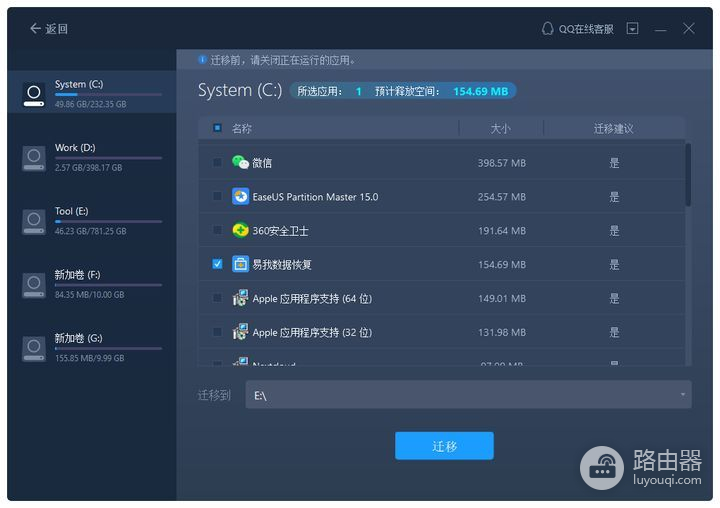Uncheck the 易我数据恢复 checkbox
The height and width of the screenshot is (508, 720).
point(217,264)
